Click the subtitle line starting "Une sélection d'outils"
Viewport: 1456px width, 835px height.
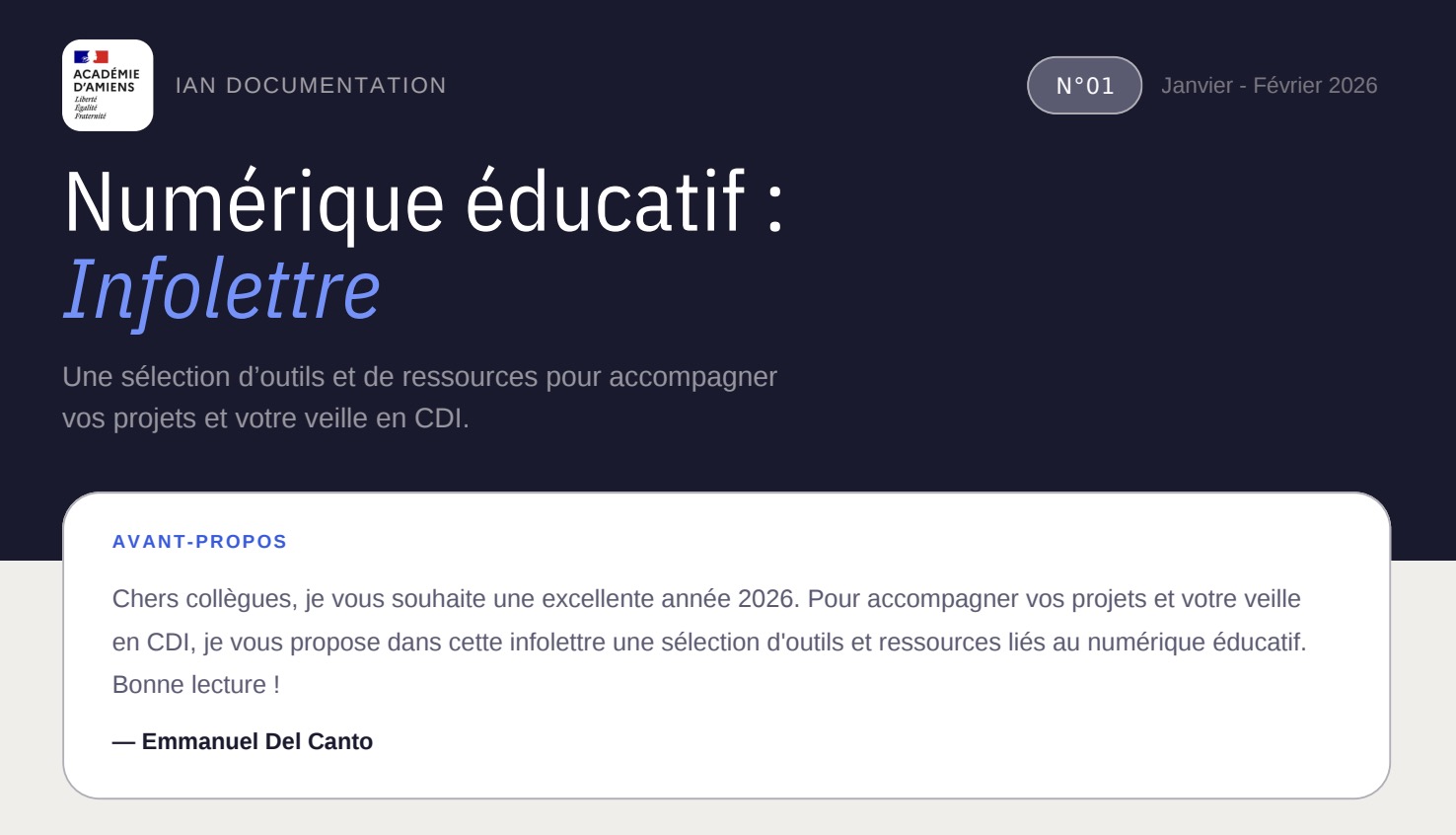[419, 377]
